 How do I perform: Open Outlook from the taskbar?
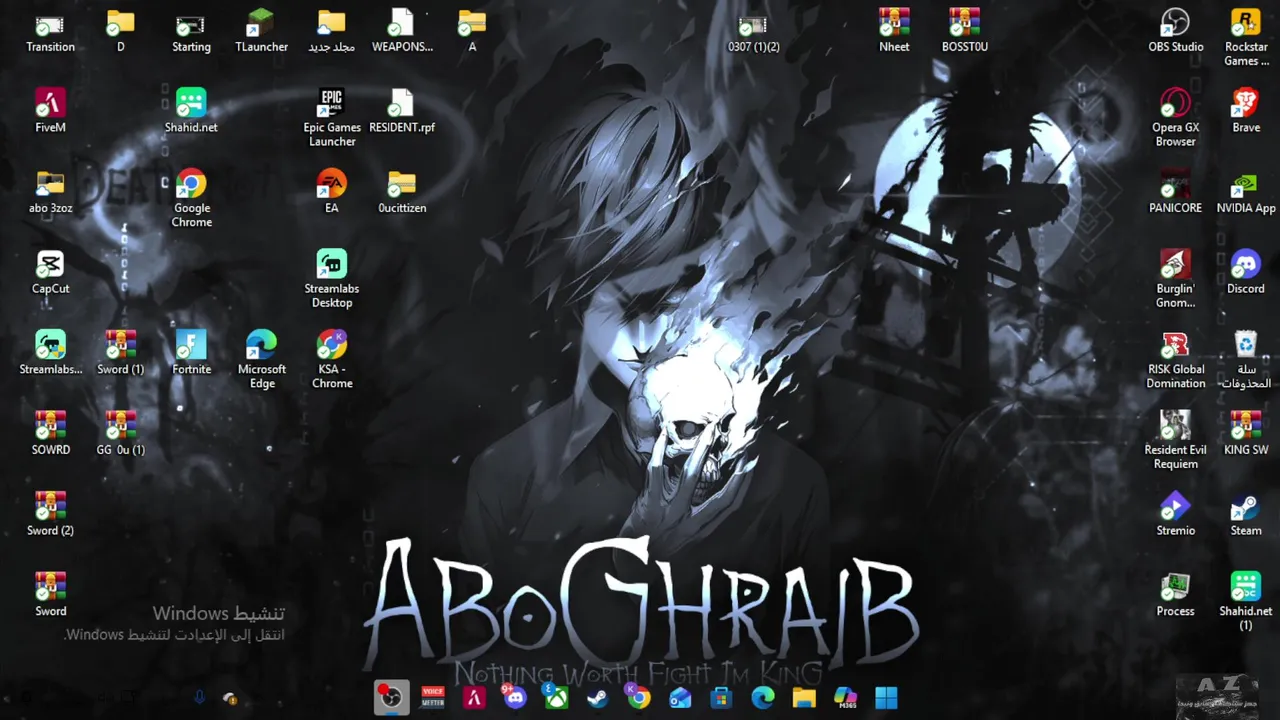point(680,697)
